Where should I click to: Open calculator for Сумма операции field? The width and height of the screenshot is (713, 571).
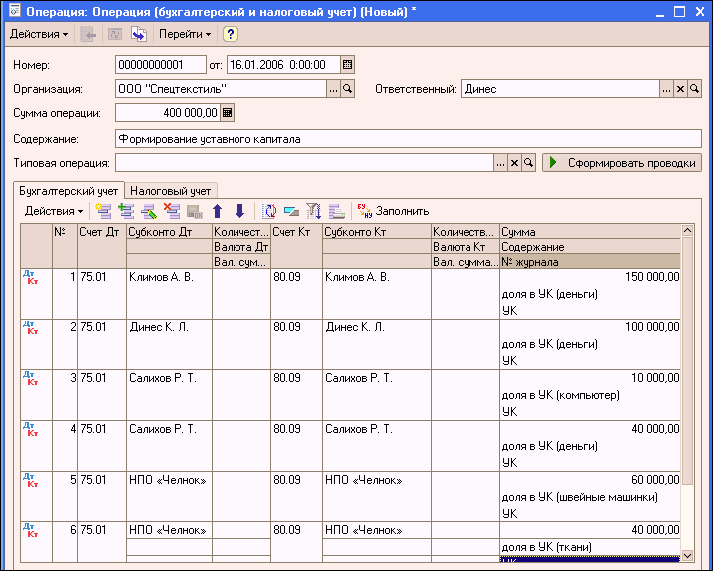pyautogui.click(x=226, y=113)
